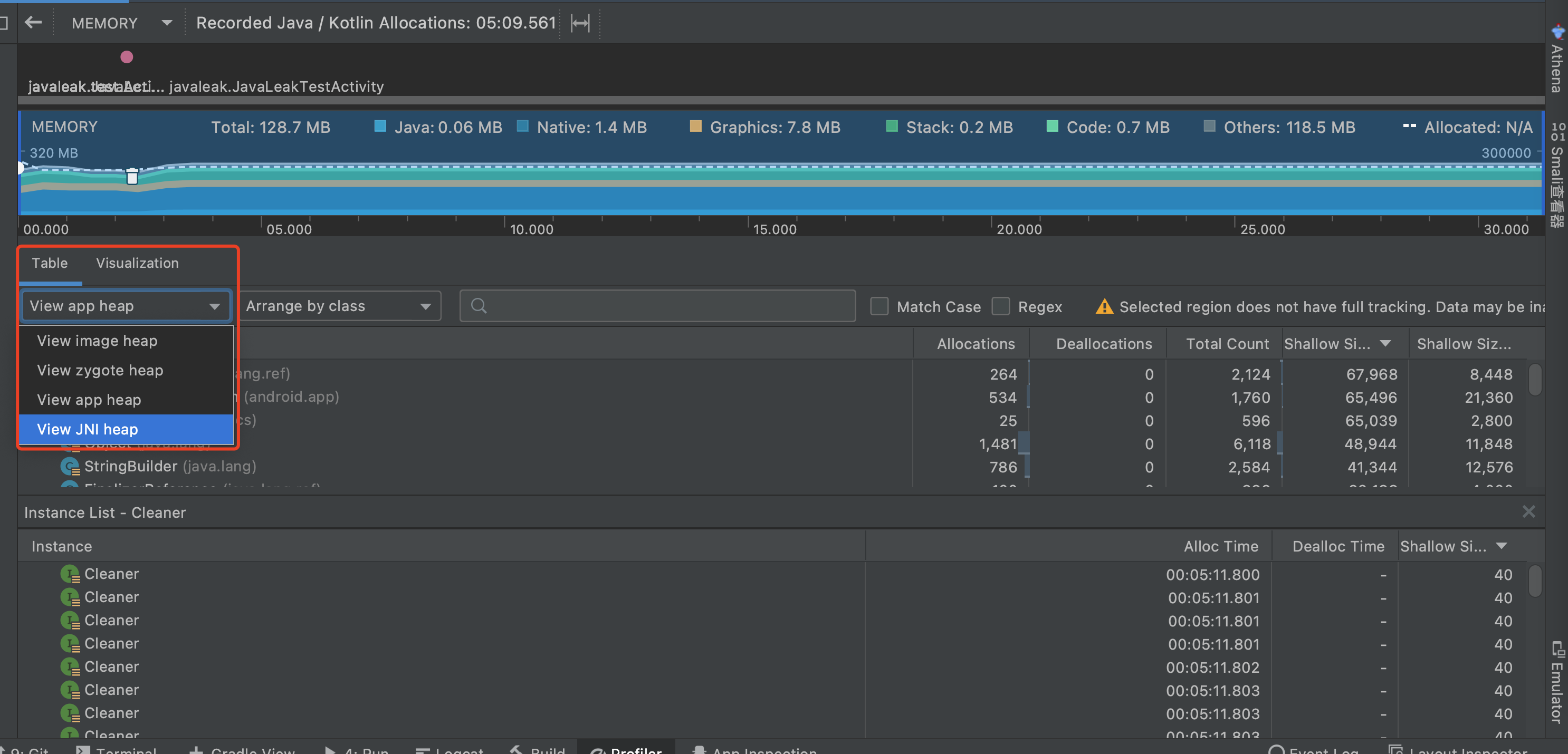Viewport: 1568px width, 754px height.
Task: Select View image heap option
Action: [126, 341]
